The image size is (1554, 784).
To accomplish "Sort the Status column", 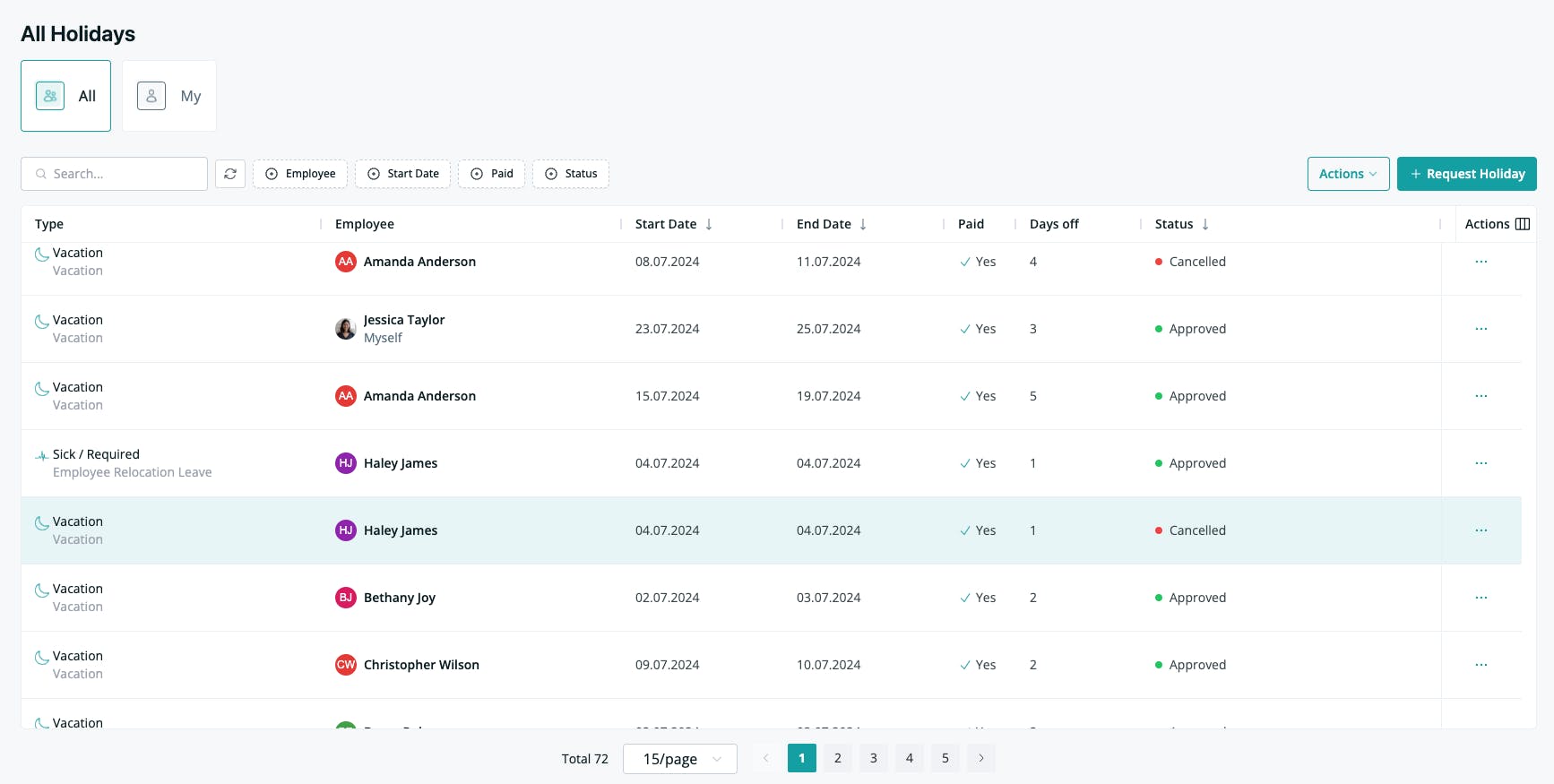I will [x=1205, y=224].
